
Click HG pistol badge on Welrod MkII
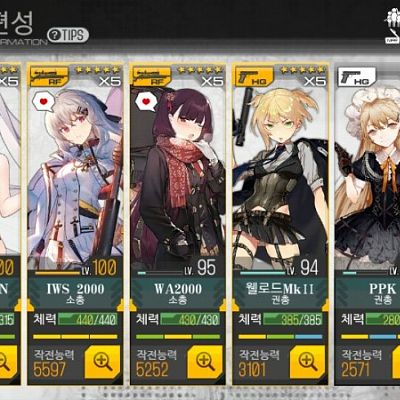pos(254,76)
